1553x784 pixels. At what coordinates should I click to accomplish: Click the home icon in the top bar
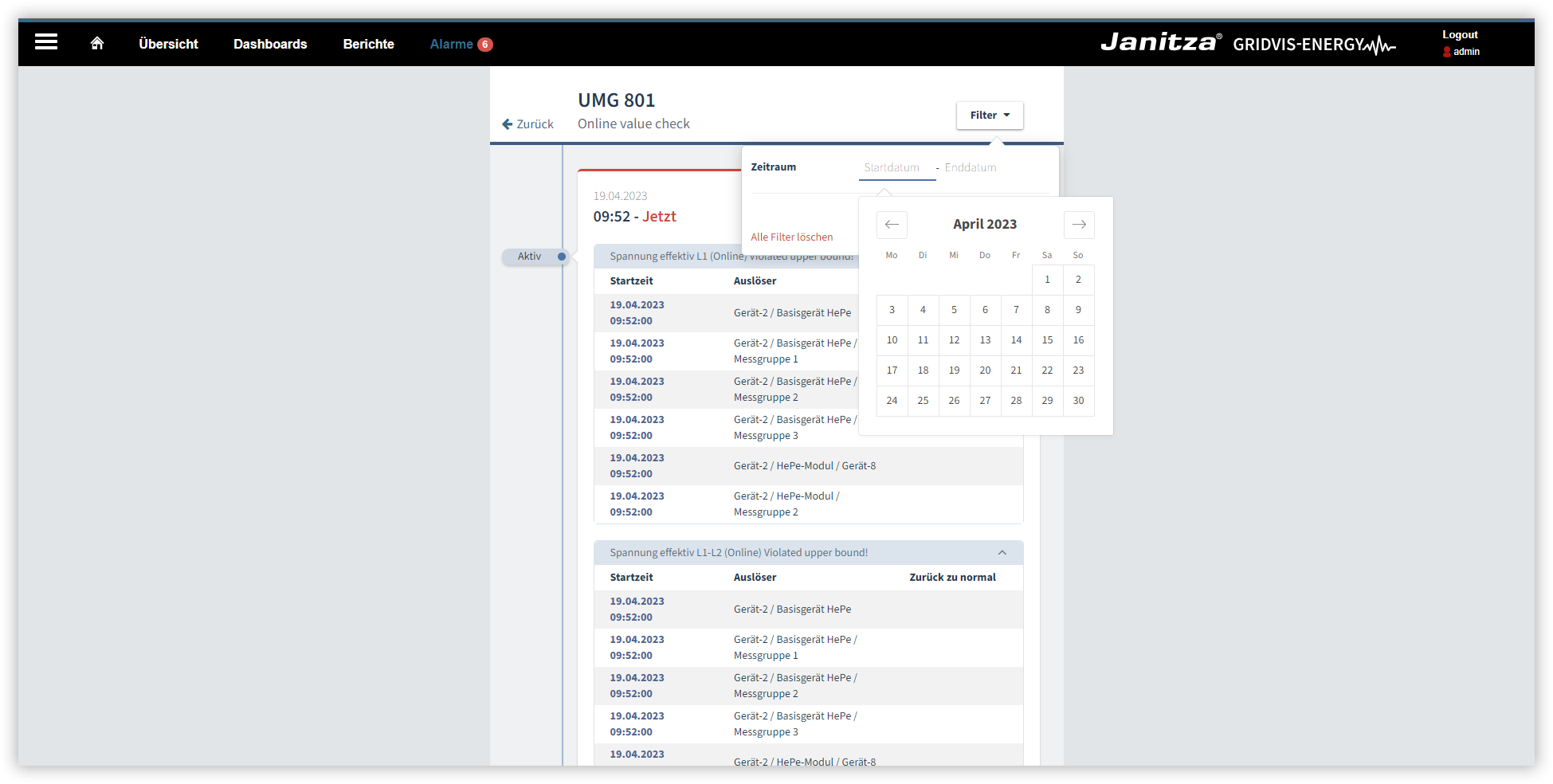click(x=96, y=43)
